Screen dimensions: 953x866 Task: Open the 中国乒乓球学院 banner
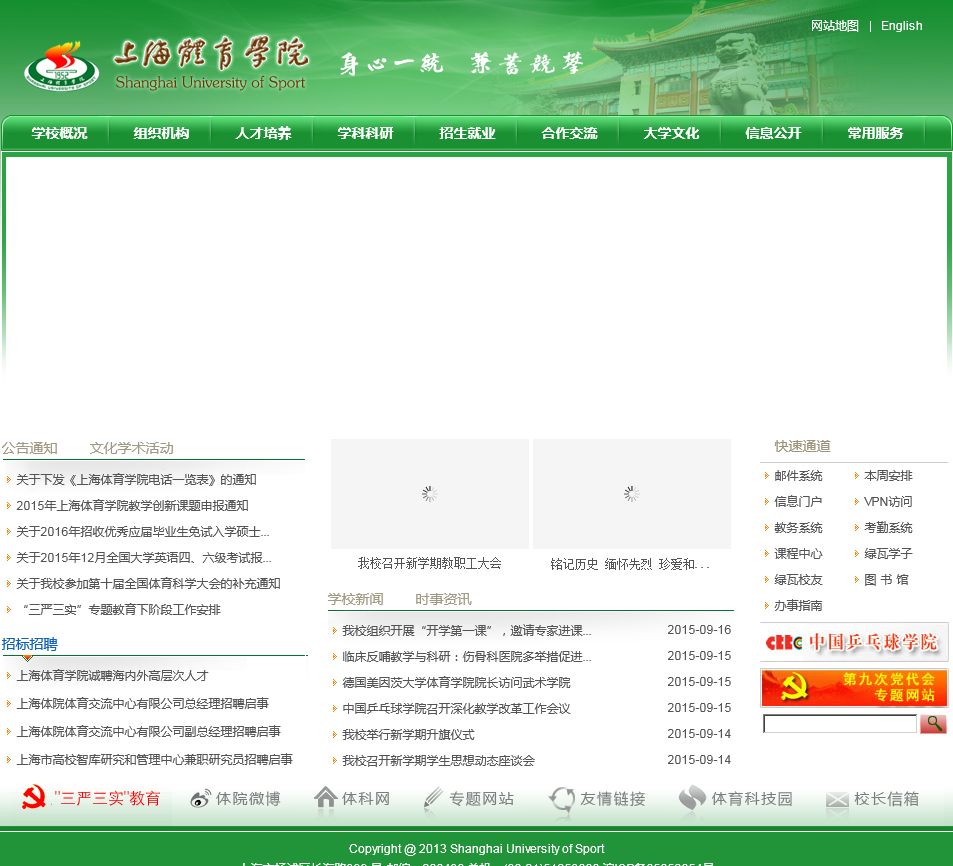tap(853, 642)
